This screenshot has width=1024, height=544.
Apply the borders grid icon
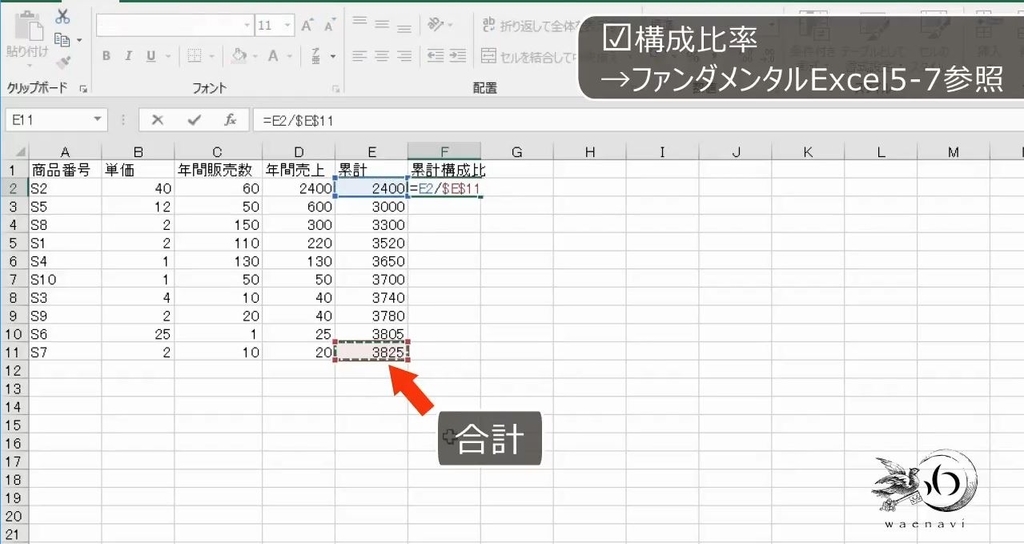click(194, 56)
